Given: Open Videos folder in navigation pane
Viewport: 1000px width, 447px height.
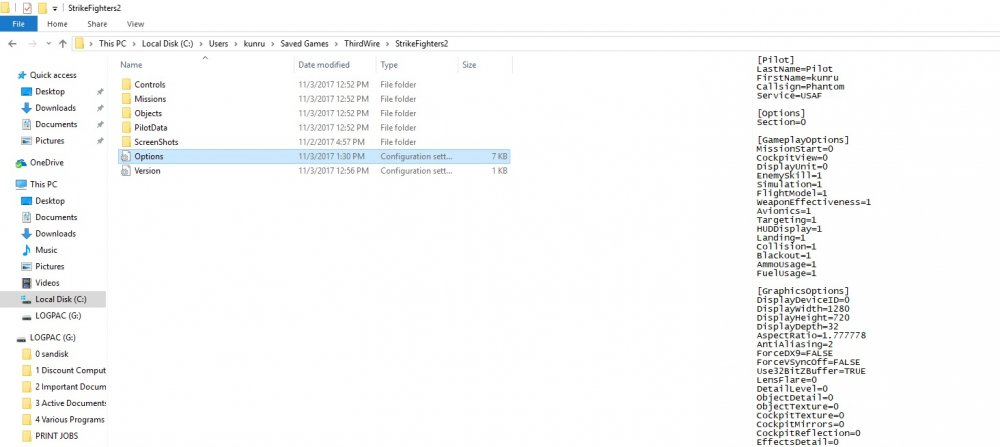Looking at the screenshot, I should coord(47,282).
